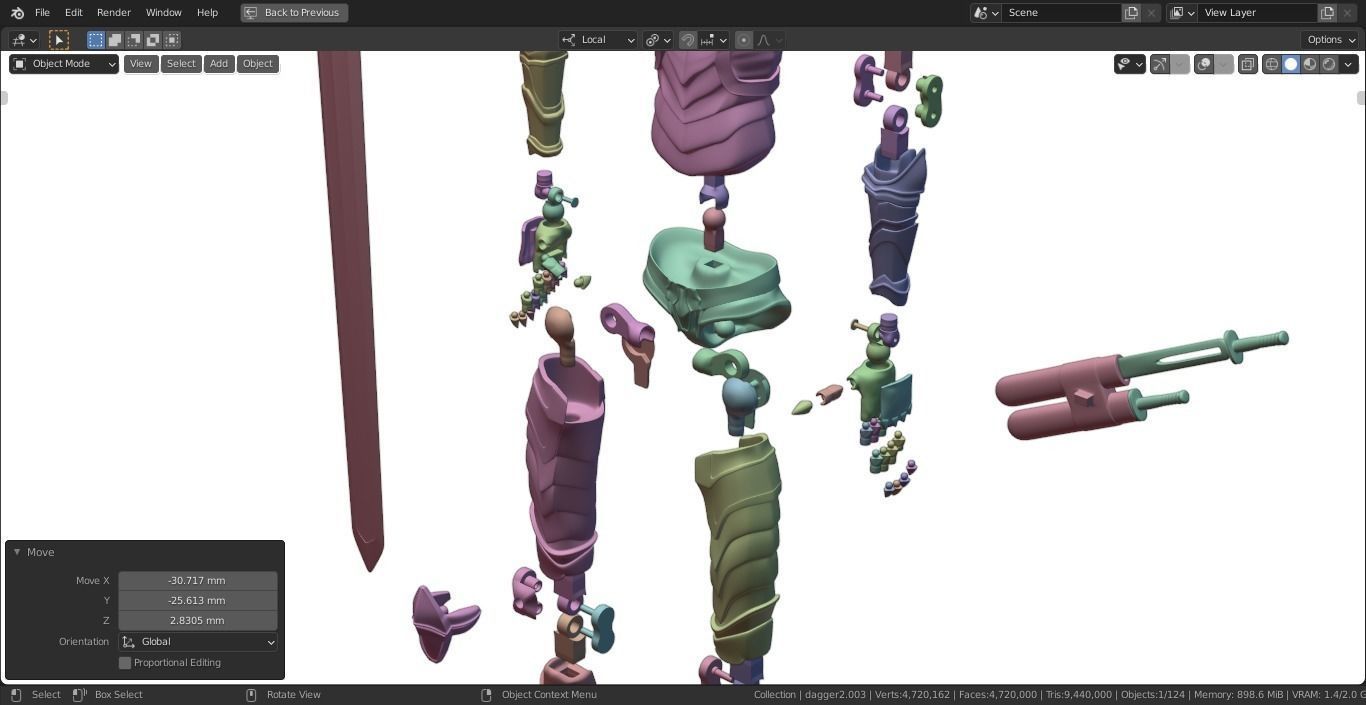Remove view layer with X icon
Image resolution: width=1366 pixels, height=705 pixels.
1348,13
